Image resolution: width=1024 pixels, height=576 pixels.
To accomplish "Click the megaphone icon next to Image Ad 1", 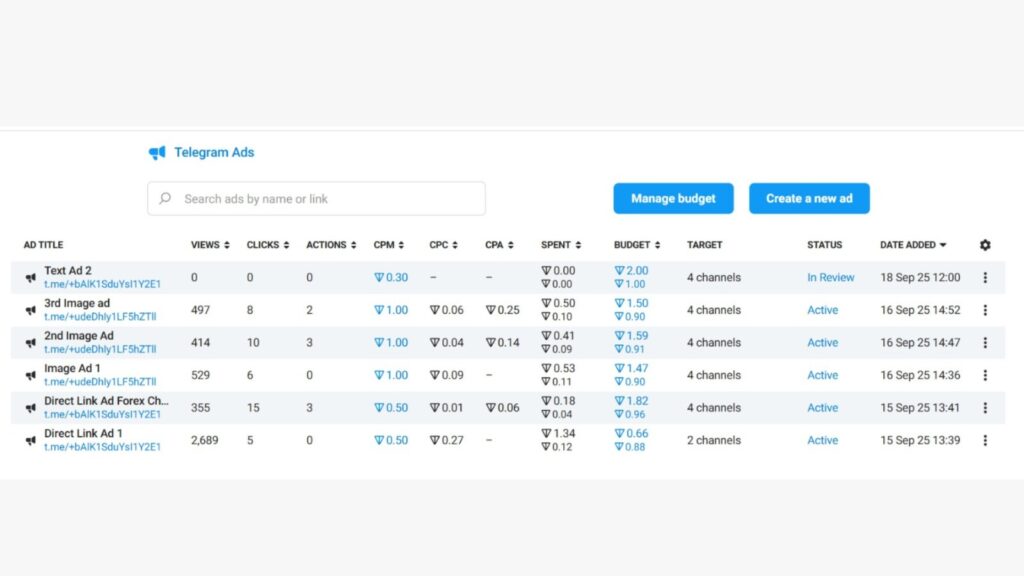I will 30,375.
